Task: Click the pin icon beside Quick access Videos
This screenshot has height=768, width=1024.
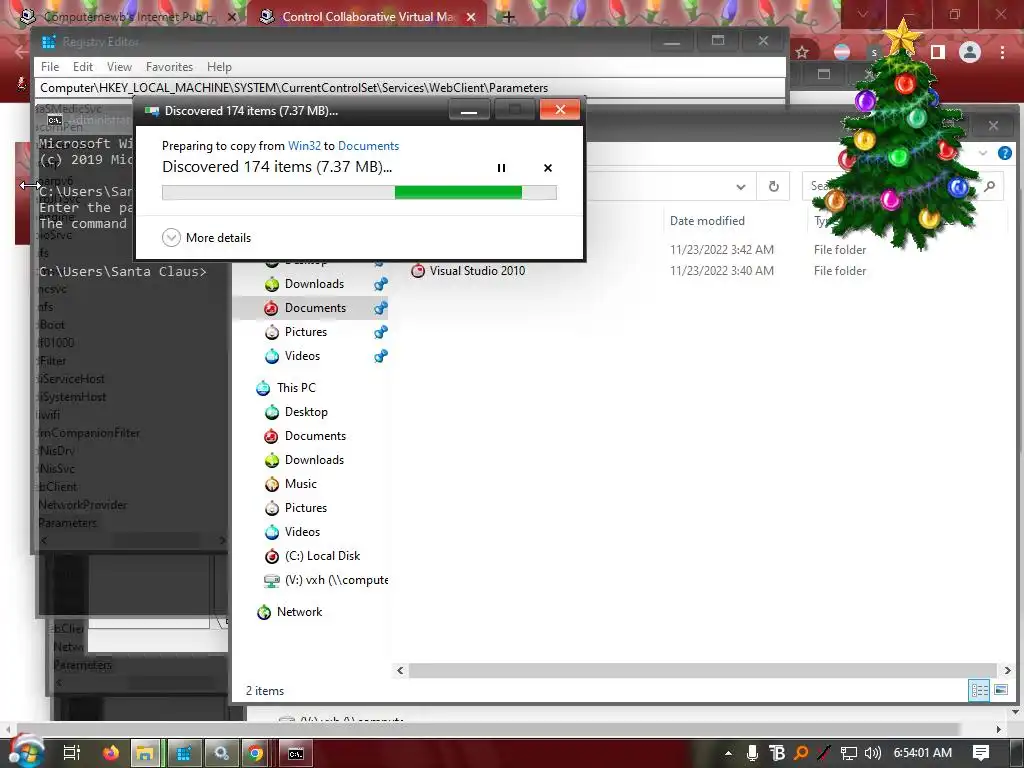Action: tap(381, 356)
